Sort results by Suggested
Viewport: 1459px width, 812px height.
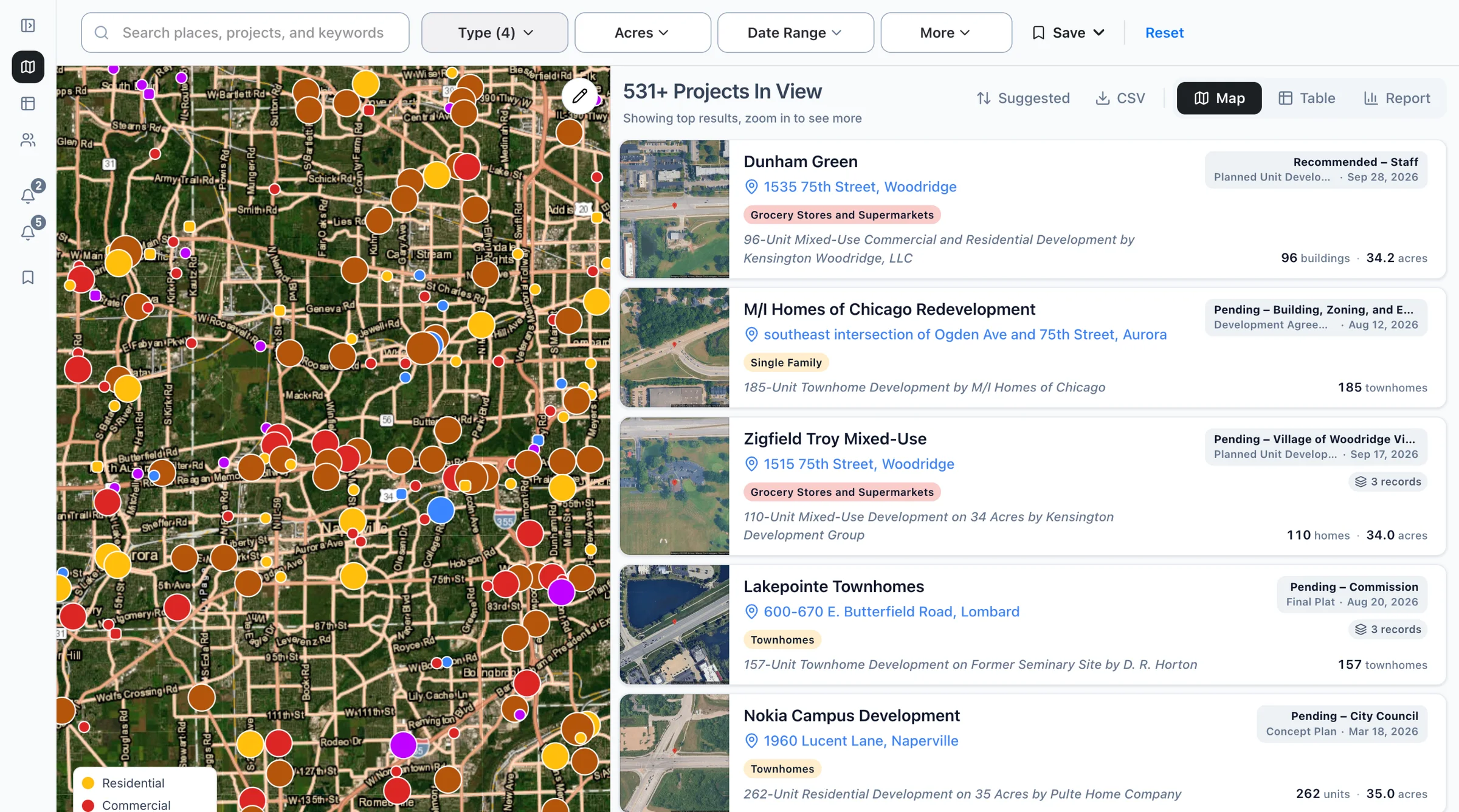[1023, 98]
